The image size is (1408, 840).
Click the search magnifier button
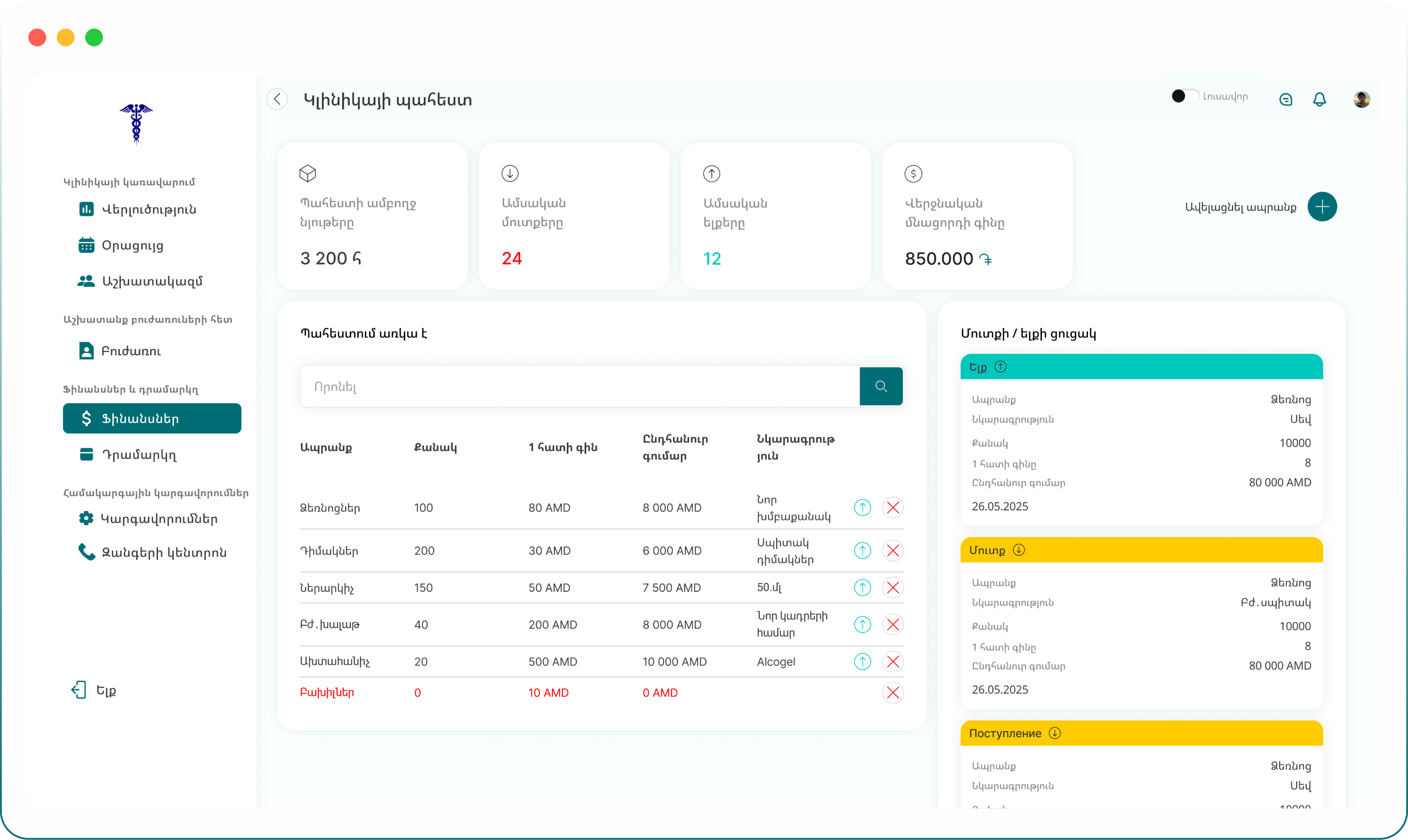click(x=881, y=386)
